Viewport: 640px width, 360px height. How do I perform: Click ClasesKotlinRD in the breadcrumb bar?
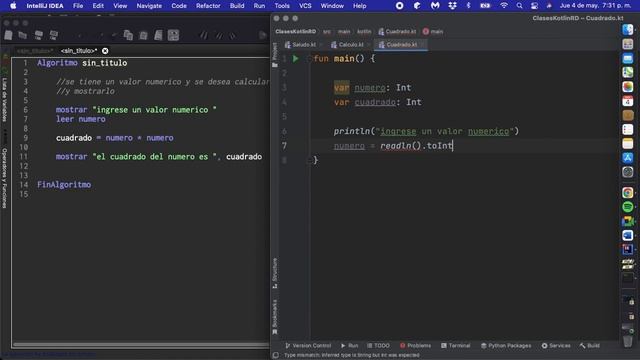click(x=296, y=31)
